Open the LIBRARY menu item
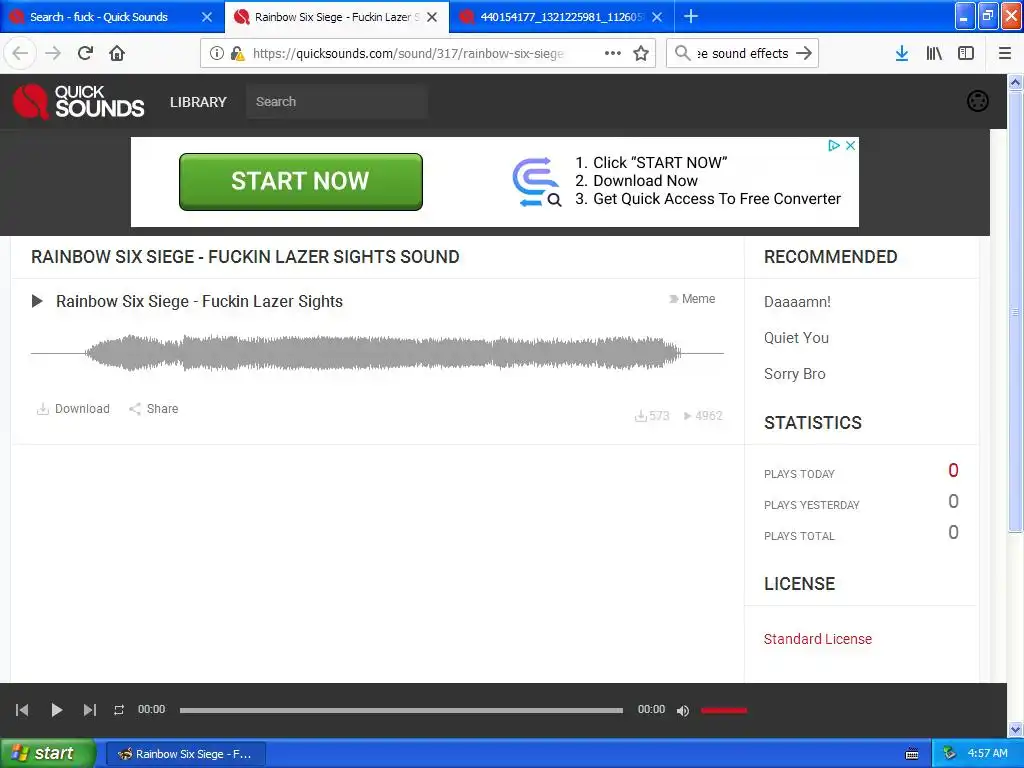Image resolution: width=1024 pixels, height=768 pixels. point(198,102)
